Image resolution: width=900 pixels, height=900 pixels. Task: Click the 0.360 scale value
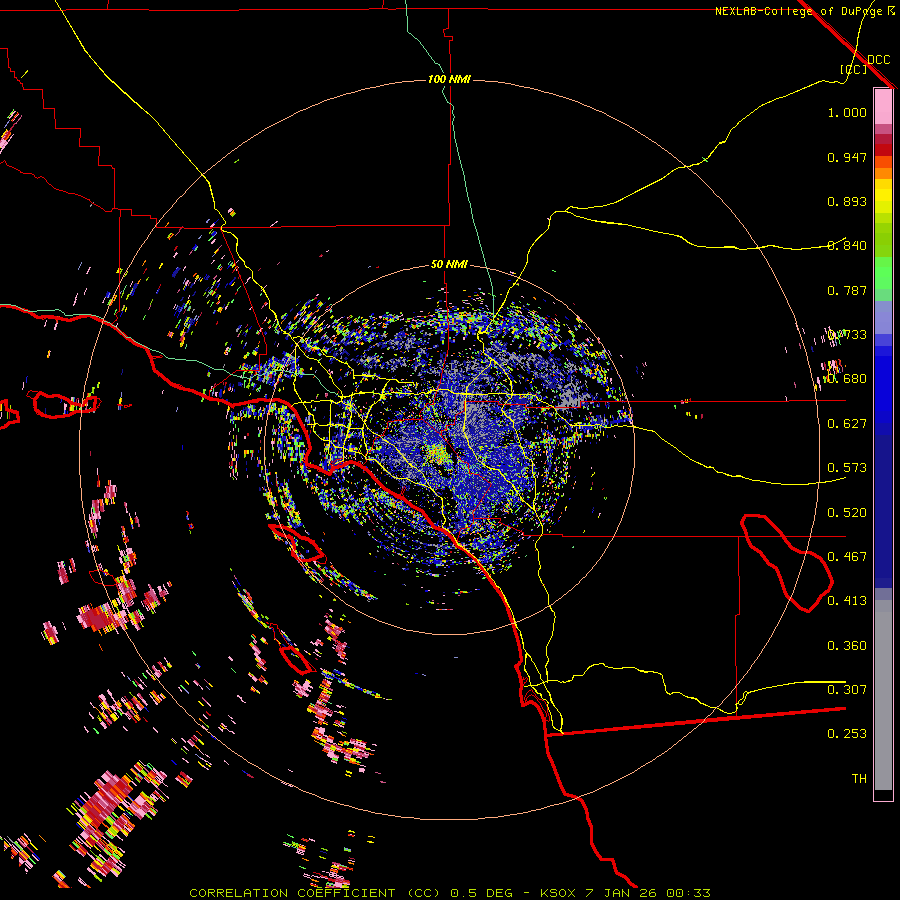tap(847, 646)
